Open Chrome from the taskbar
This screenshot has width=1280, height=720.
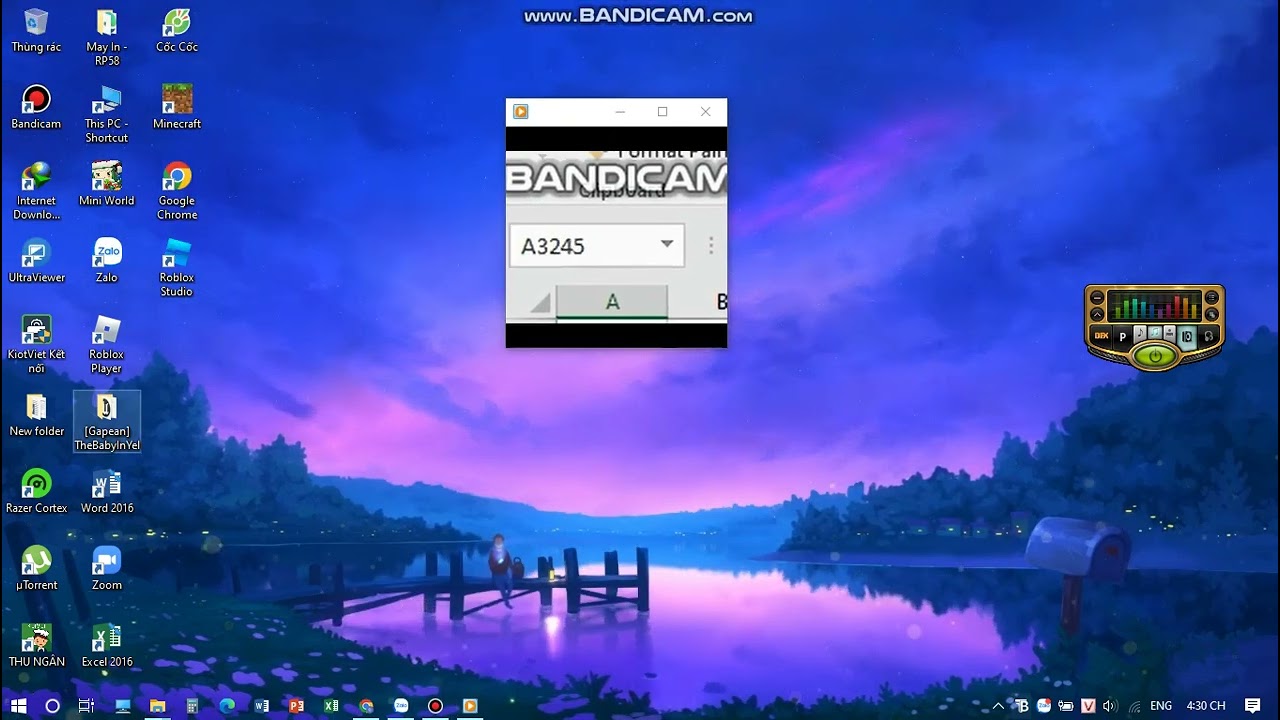click(366, 706)
